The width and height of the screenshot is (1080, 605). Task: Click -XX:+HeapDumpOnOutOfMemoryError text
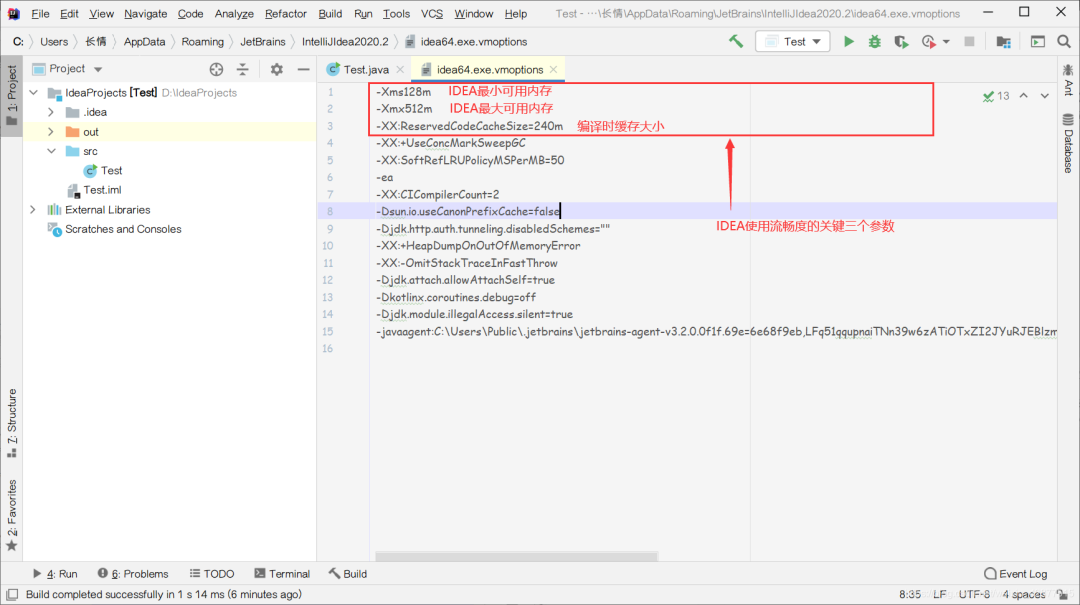[478, 245]
